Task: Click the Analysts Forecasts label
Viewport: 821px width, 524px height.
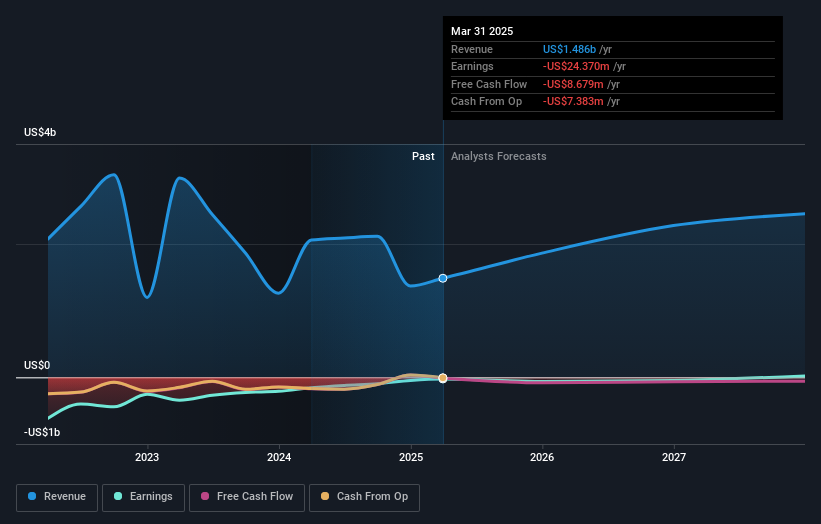Action: (498, 157)
